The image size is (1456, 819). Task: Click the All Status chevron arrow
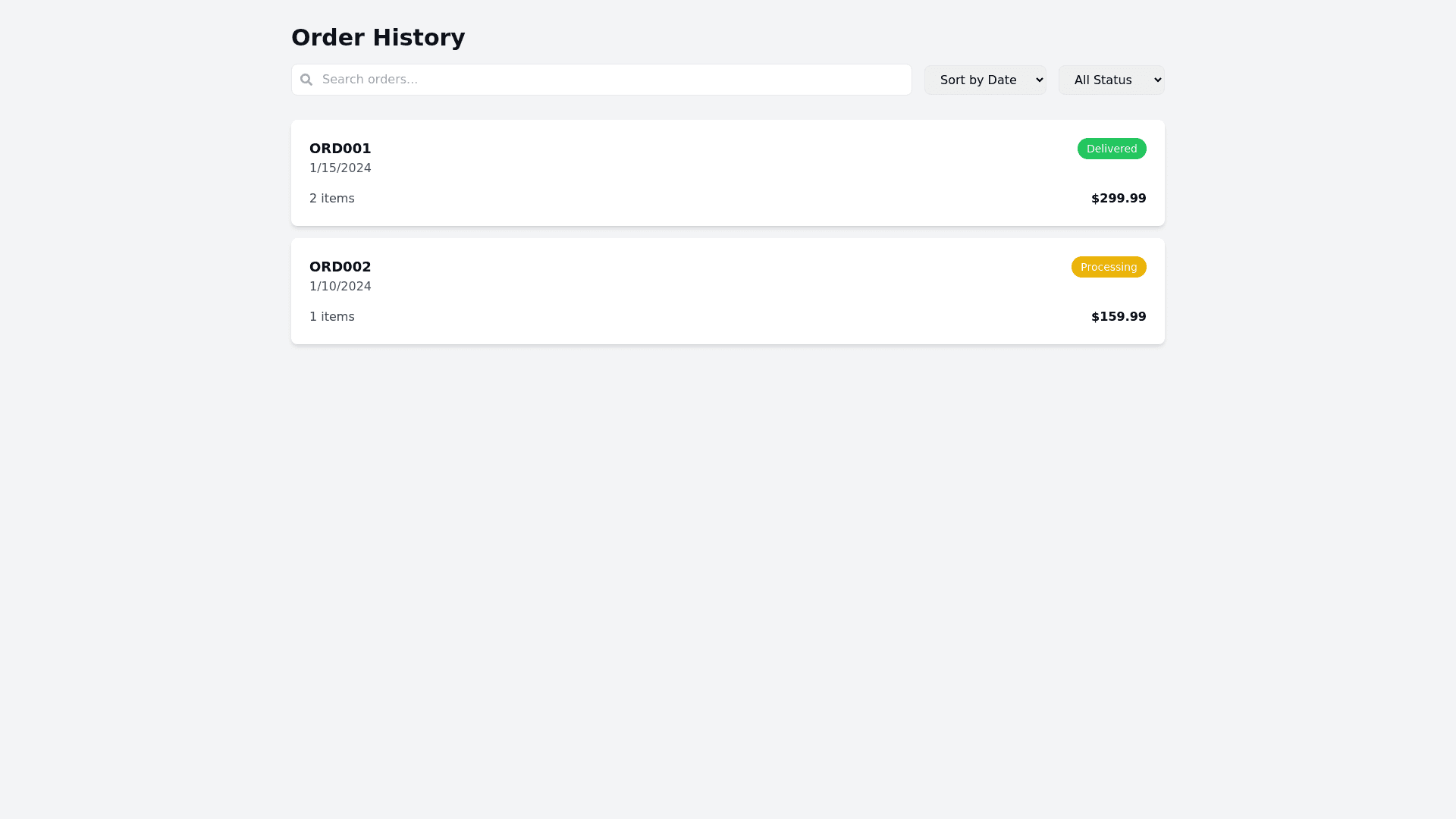(x=1157, y=80)
